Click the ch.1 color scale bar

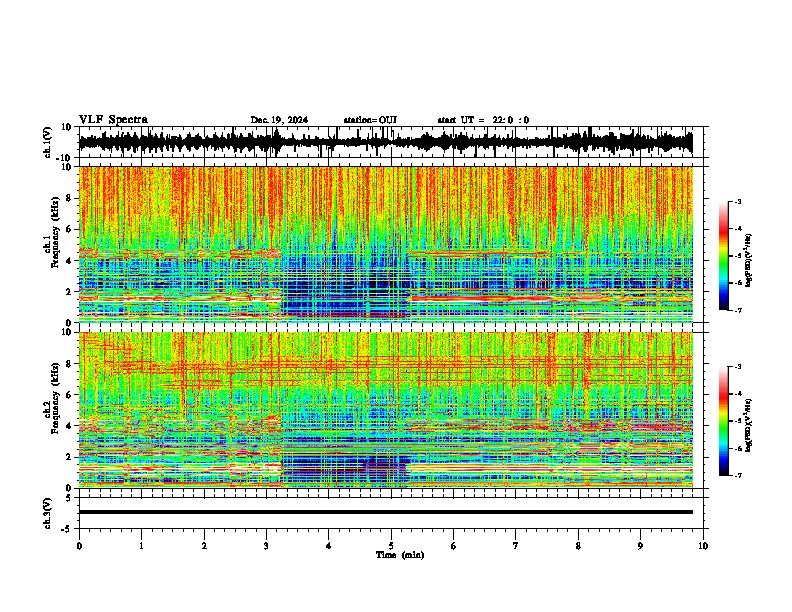click(724, 256)
